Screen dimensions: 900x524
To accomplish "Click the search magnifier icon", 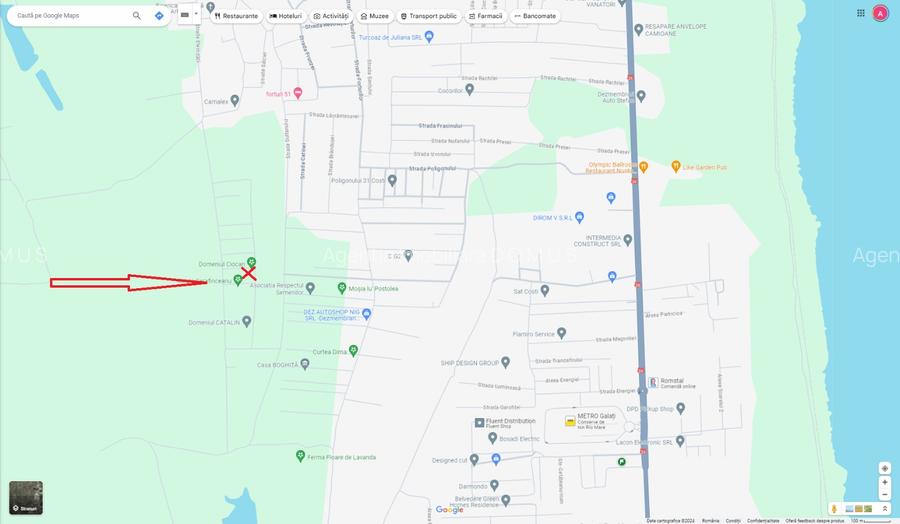I will (137, 16).
